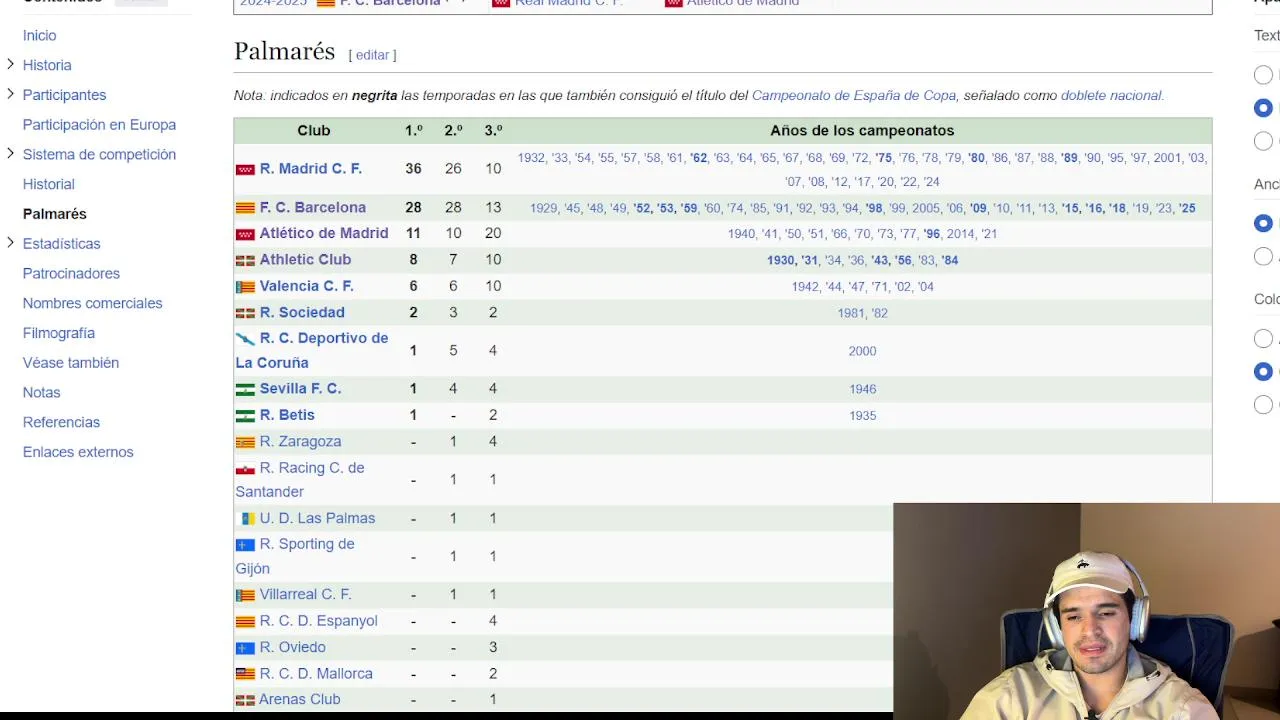Click the selected radio option under Ancho
1280x720 pixels.
(1264, 223)
